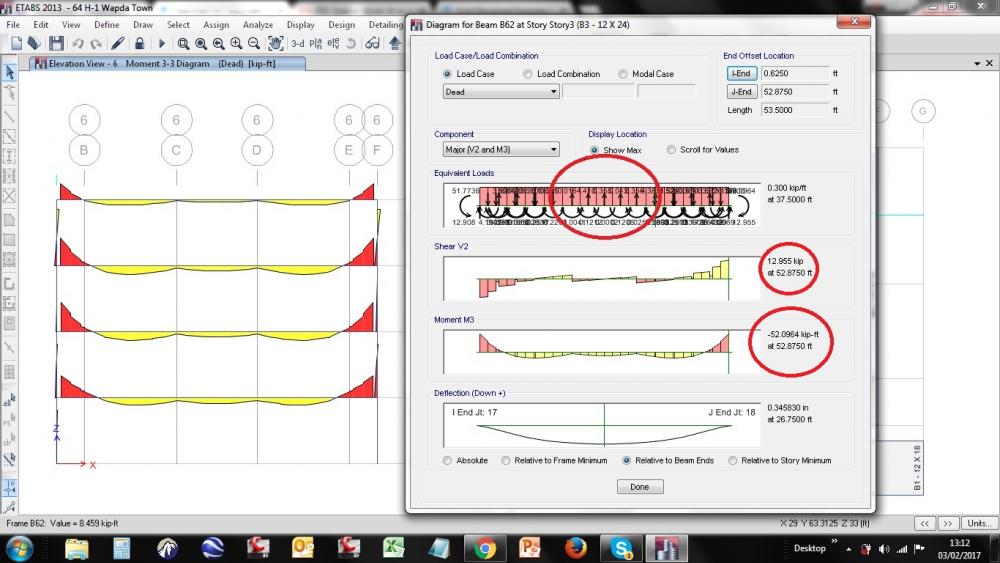Viewport: 1000px width, 563px height.
Task: Select the Load Case radio button
Action: point(447,74)
